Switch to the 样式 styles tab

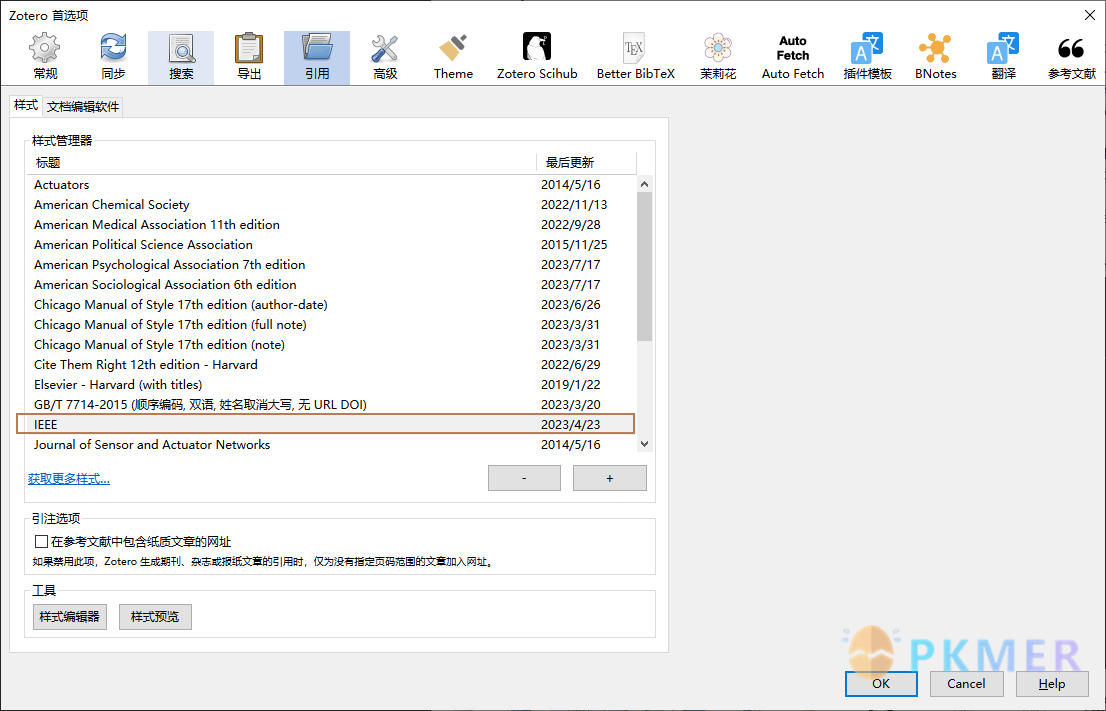[26, 105]
